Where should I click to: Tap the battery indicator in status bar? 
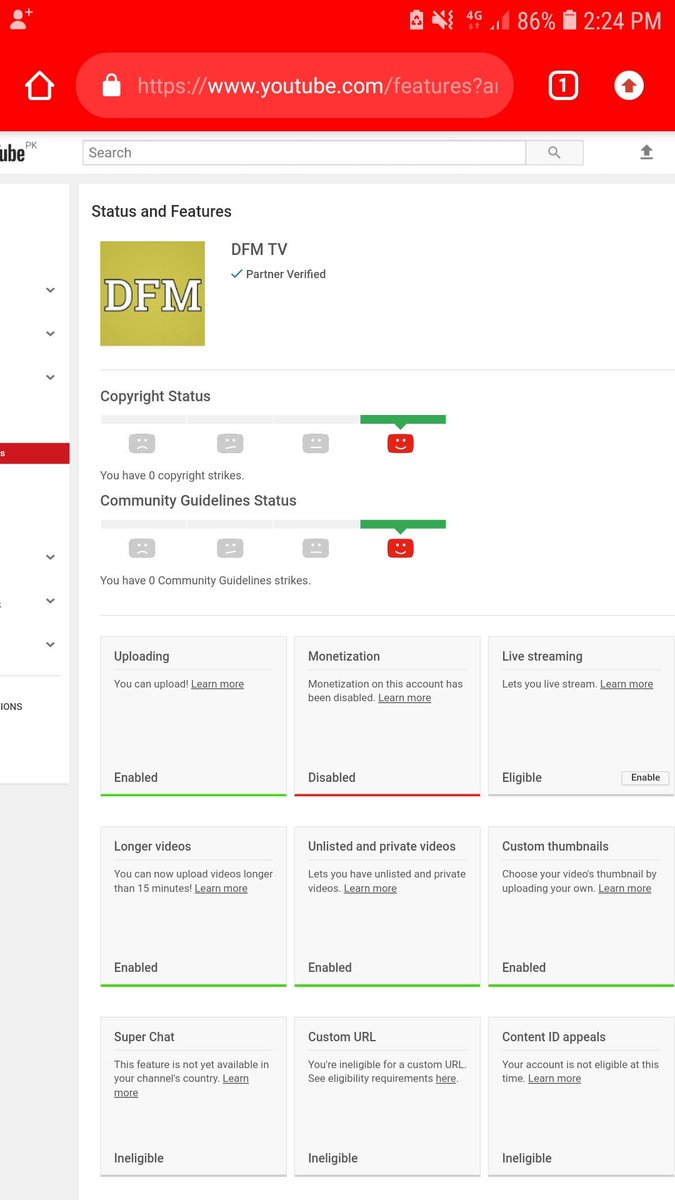pos(570,20)
